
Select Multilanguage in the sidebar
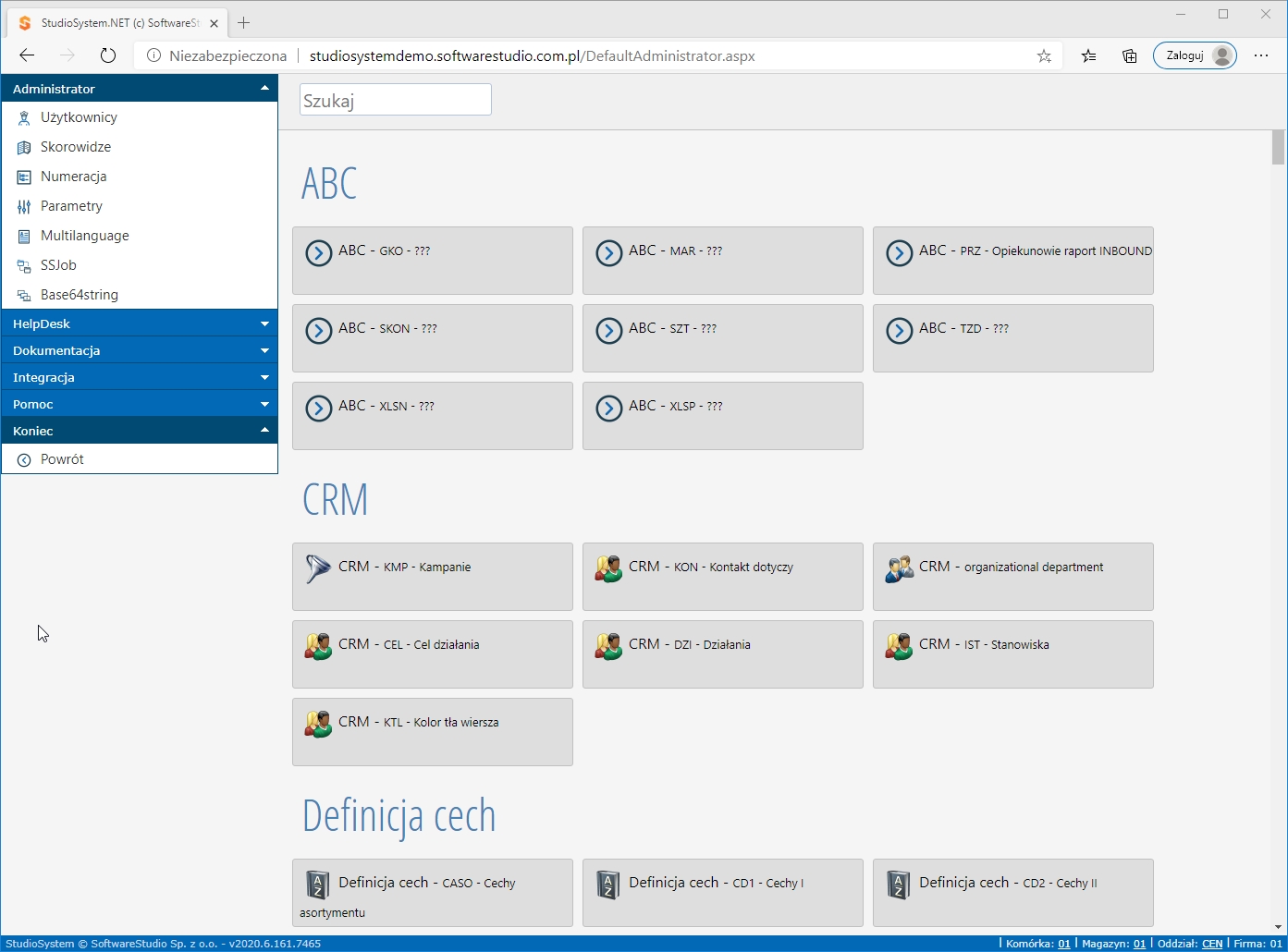pyautogui.click(x=84, y=236)
